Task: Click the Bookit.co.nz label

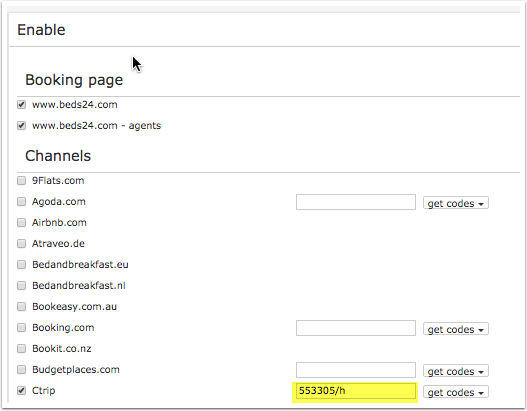Action: click(62, 349)
